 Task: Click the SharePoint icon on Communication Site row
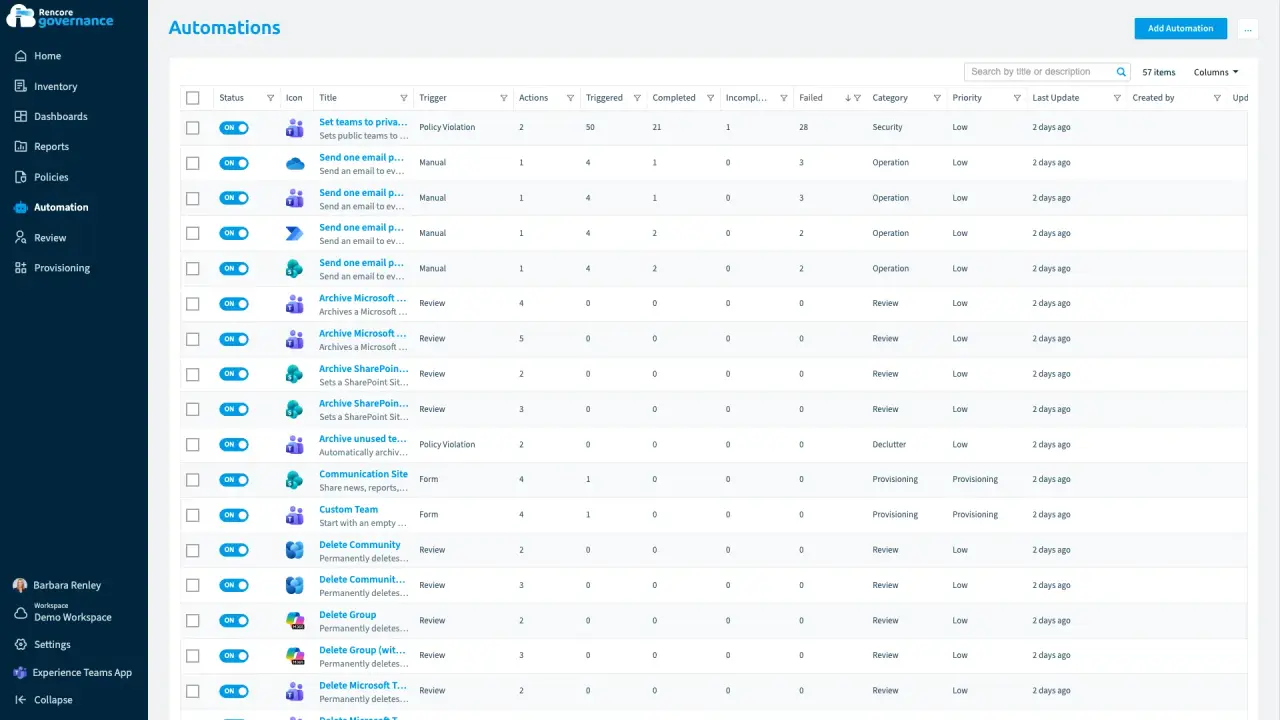point(294,480)
